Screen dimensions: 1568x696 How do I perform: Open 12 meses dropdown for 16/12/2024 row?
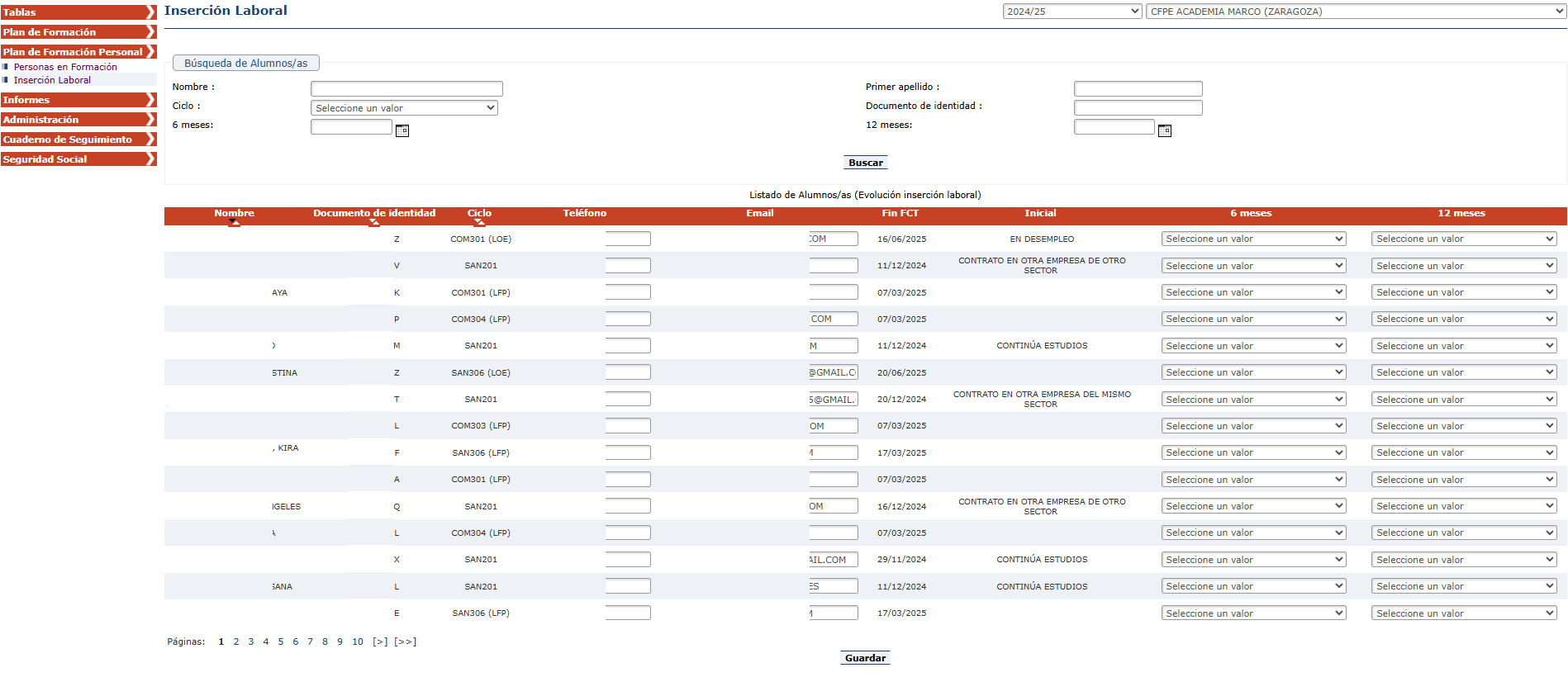click(x=1464, y=506)
